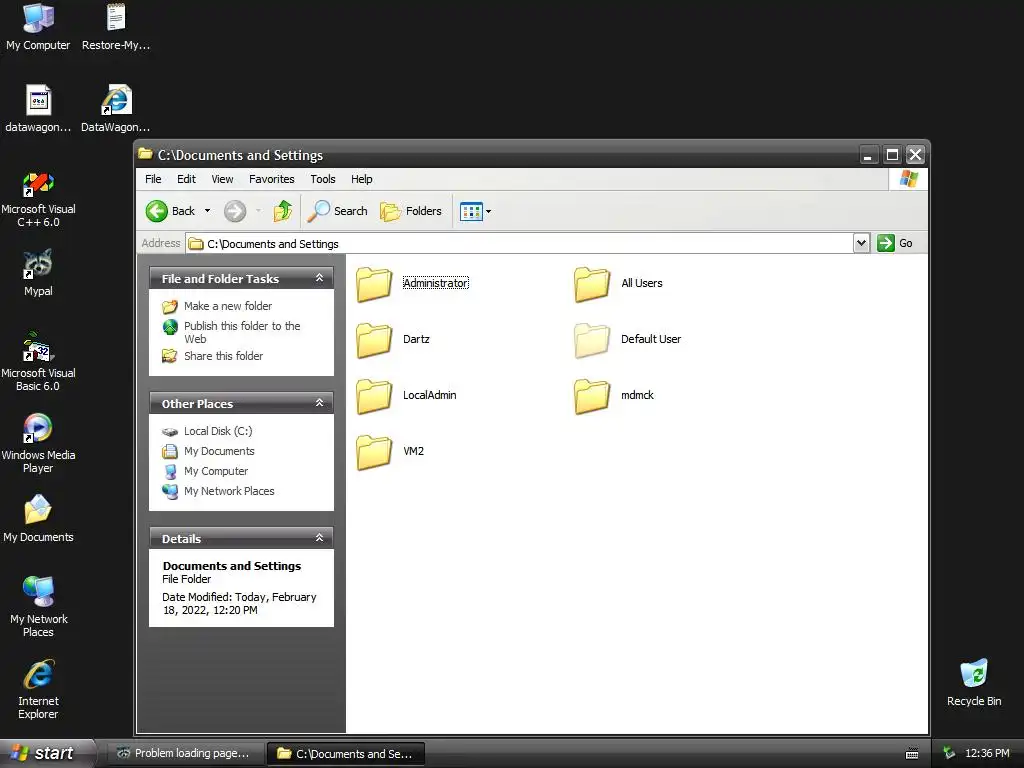Click the green Back arrow button

click(157, 211)
